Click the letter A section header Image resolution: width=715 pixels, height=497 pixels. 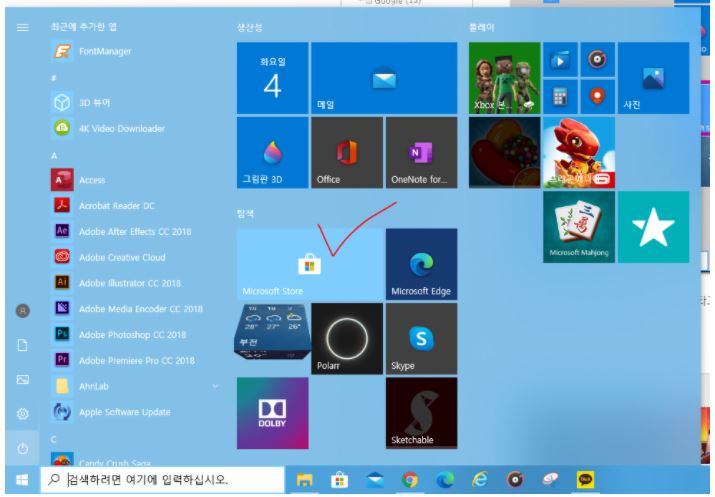pyautogui.click(x=54, y=156)
